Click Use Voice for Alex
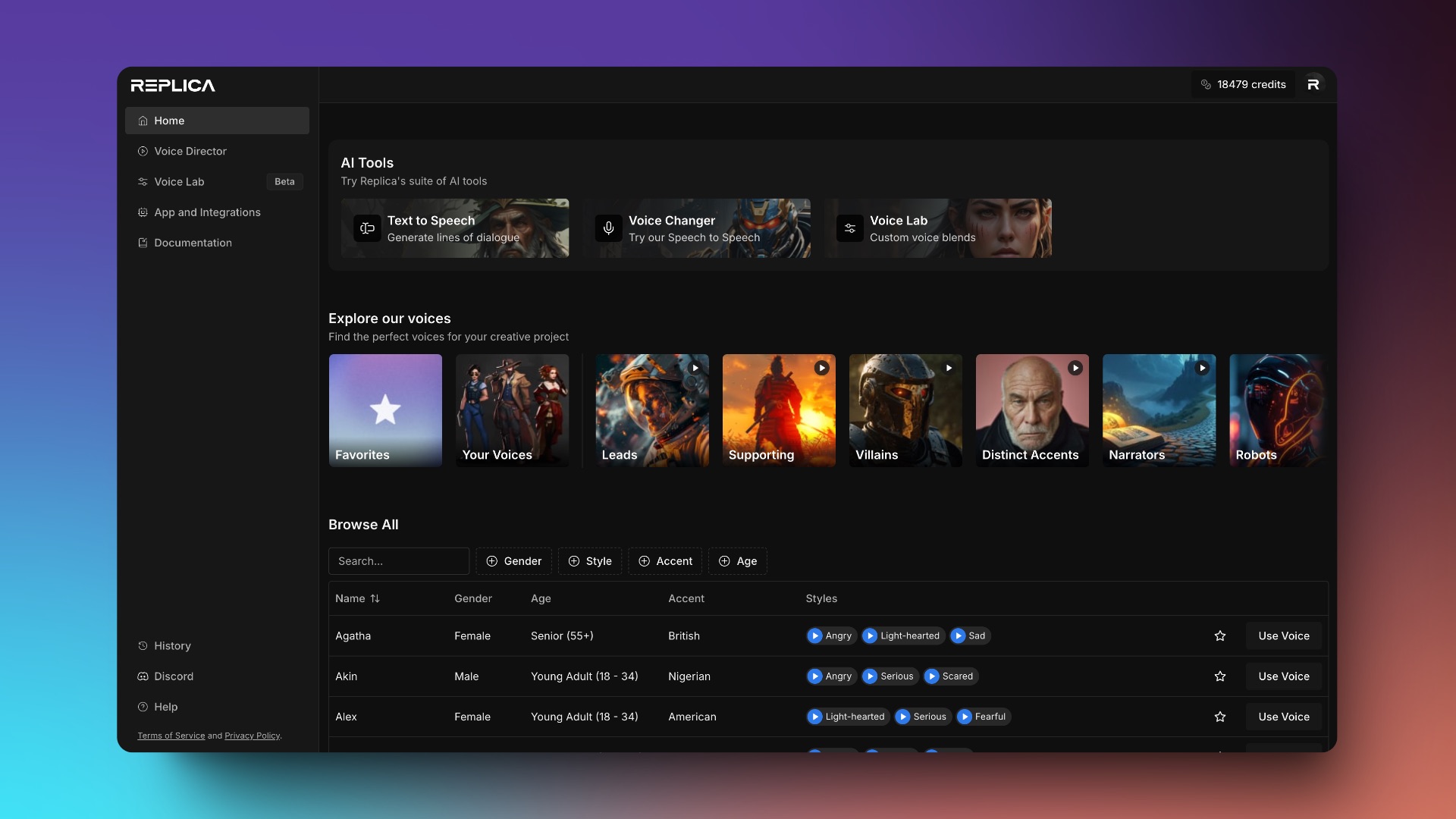Image resolution: width=1456 pixels, height=819 pixels. point(1284,717)
